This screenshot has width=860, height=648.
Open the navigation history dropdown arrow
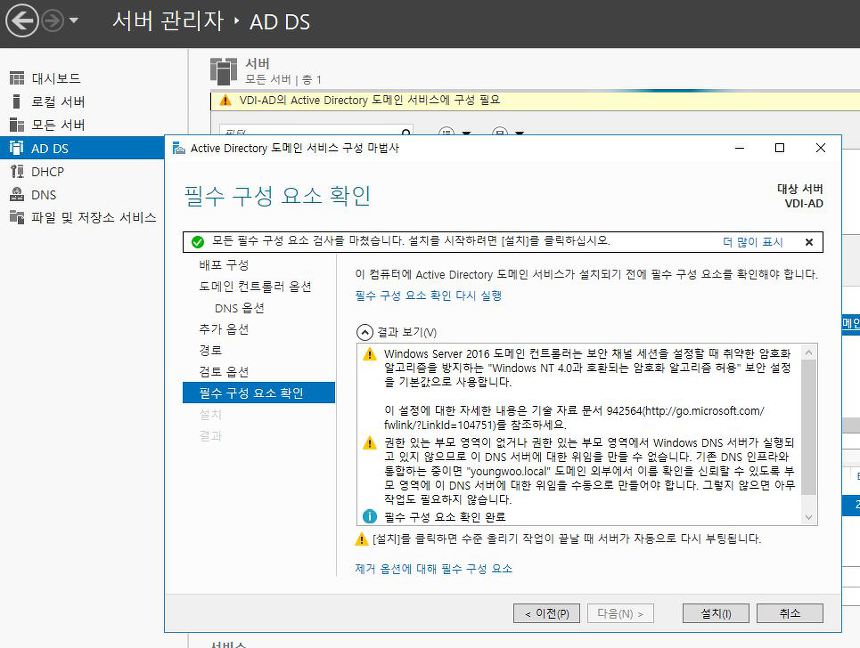coord(73,21)
